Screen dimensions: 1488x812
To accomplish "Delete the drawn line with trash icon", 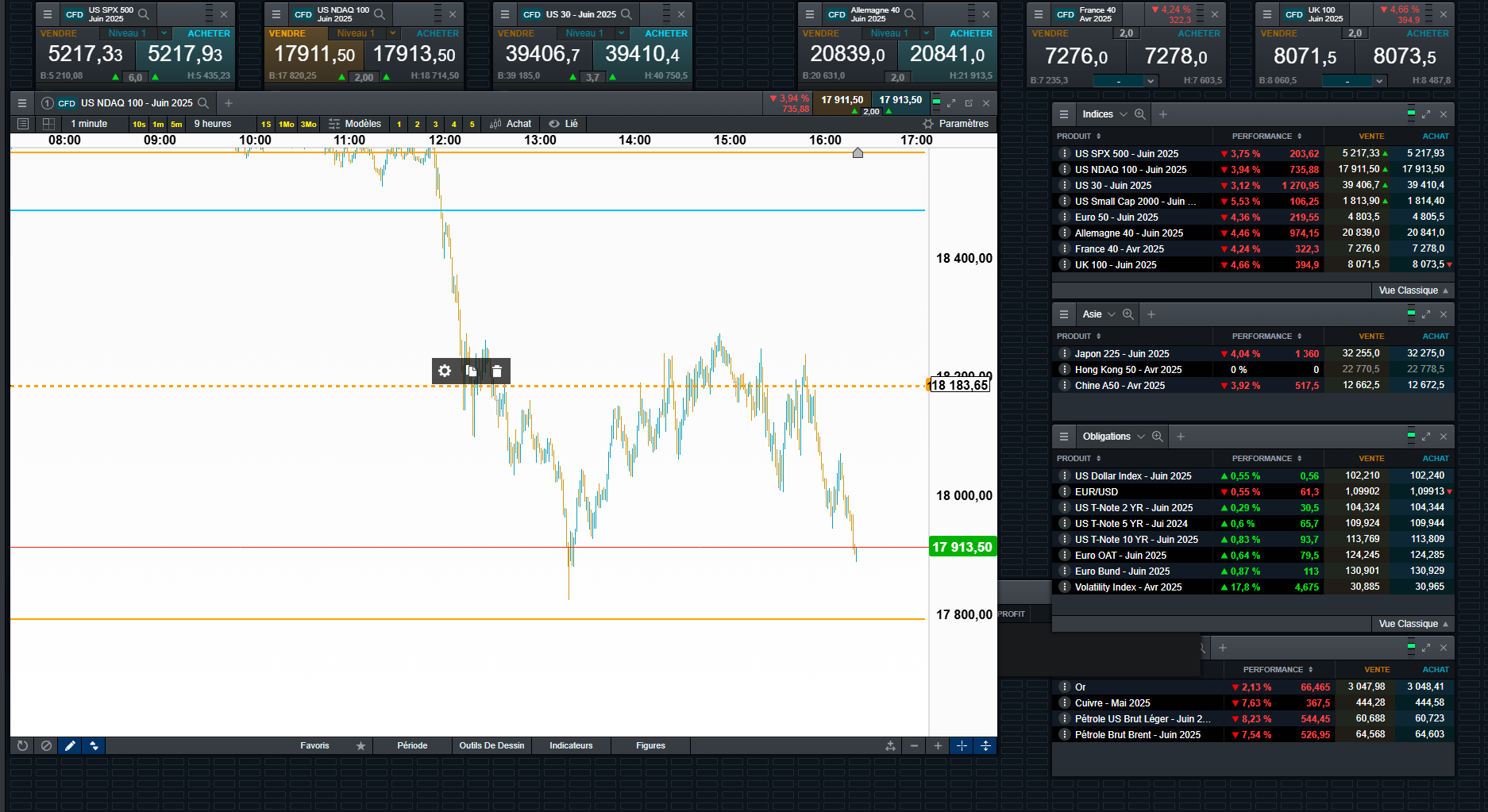I will (497, 371).
